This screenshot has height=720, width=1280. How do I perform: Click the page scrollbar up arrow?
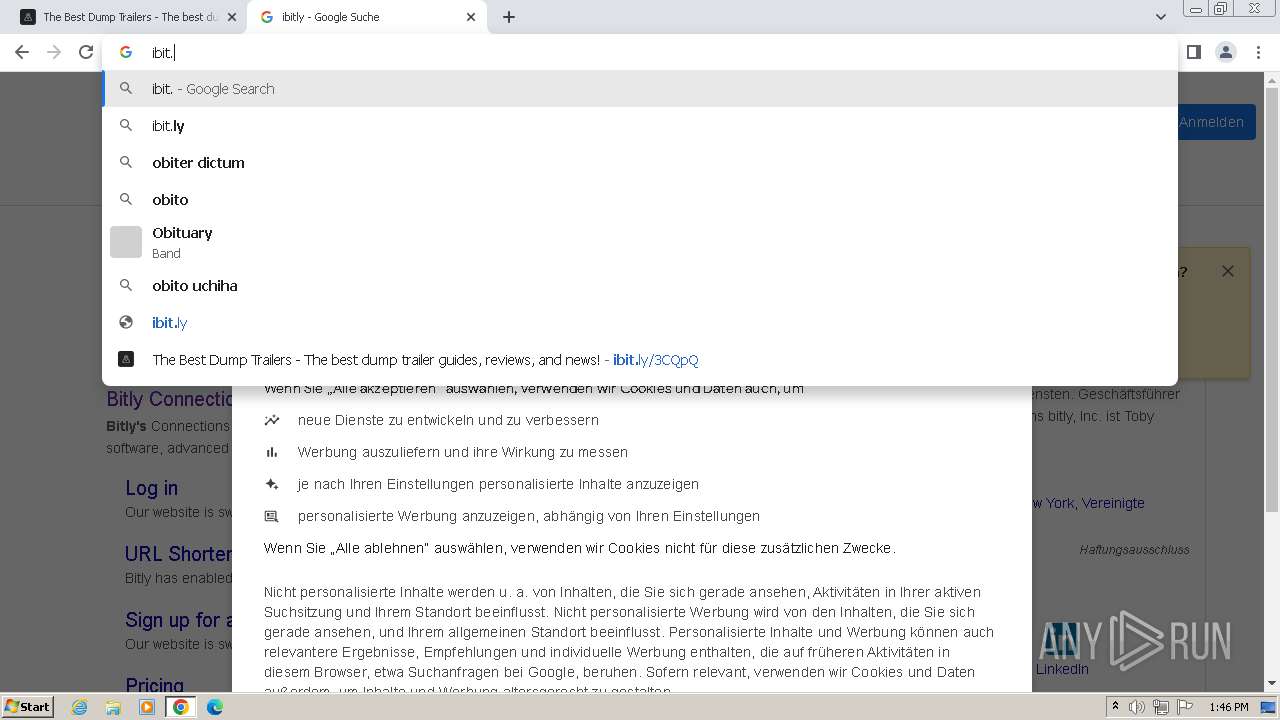point(1271,79)
